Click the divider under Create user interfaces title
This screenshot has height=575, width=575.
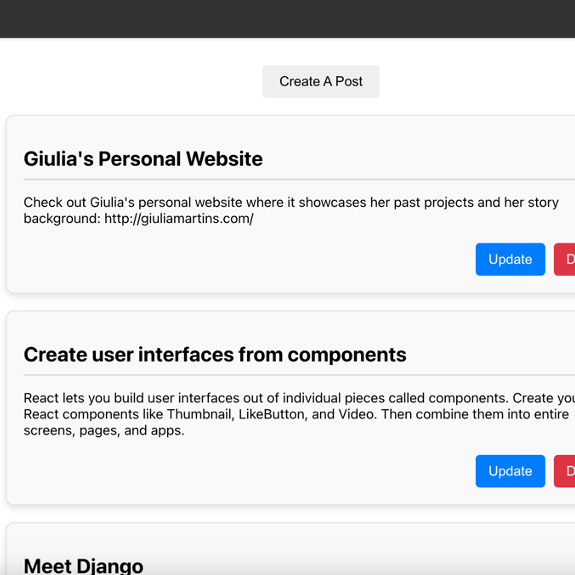pyautogui.click(x=299, y=375)
